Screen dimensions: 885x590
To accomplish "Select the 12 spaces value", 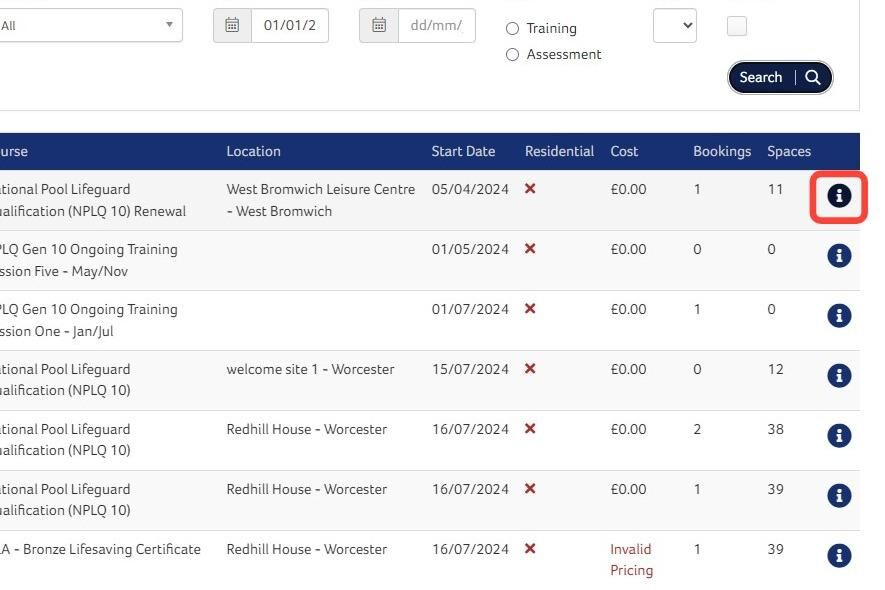I will tap(776, 369).
